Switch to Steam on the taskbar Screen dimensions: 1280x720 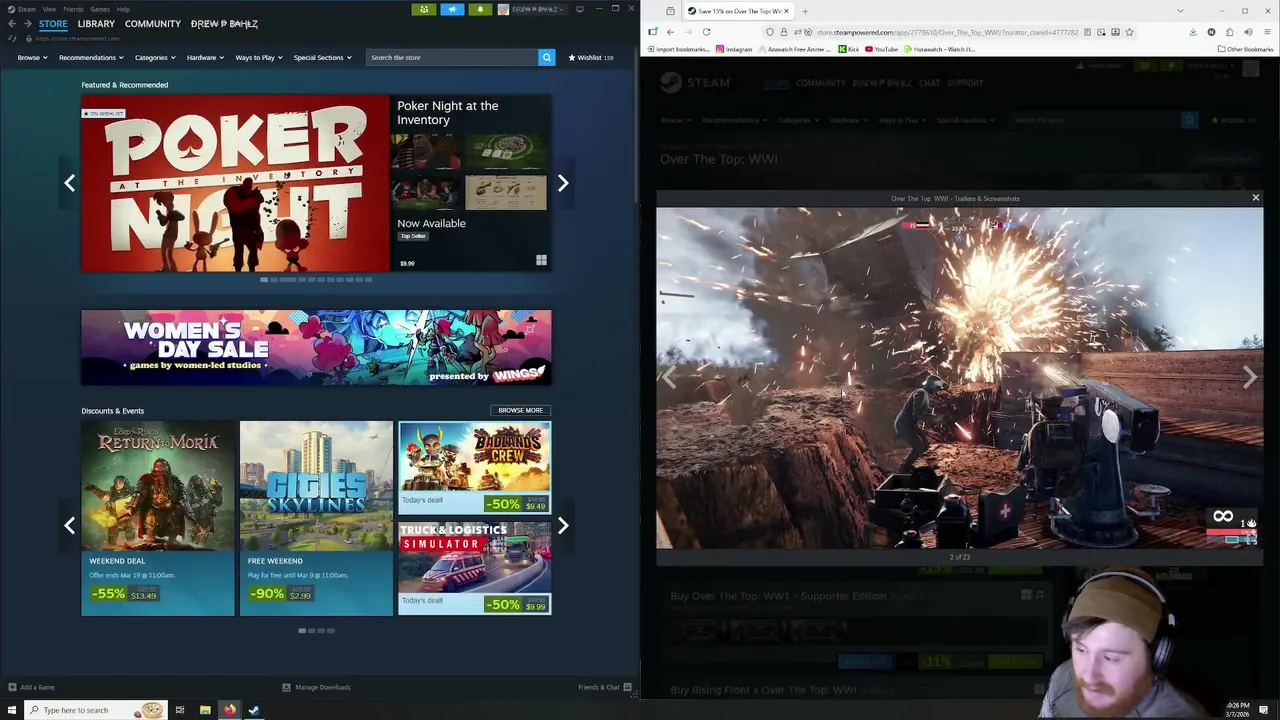[x=254, y=710]
